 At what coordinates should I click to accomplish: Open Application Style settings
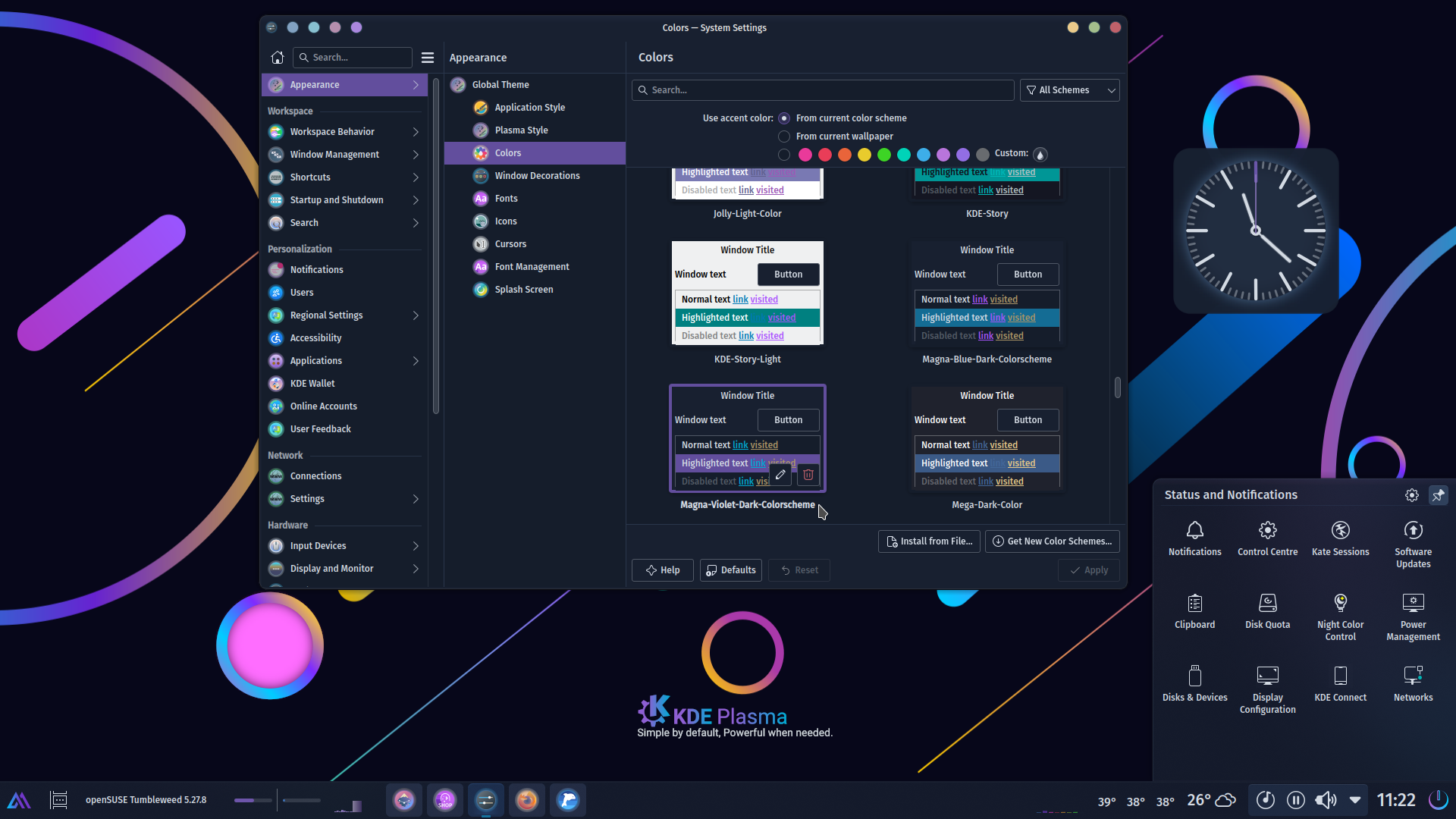(x=535, y=108)
